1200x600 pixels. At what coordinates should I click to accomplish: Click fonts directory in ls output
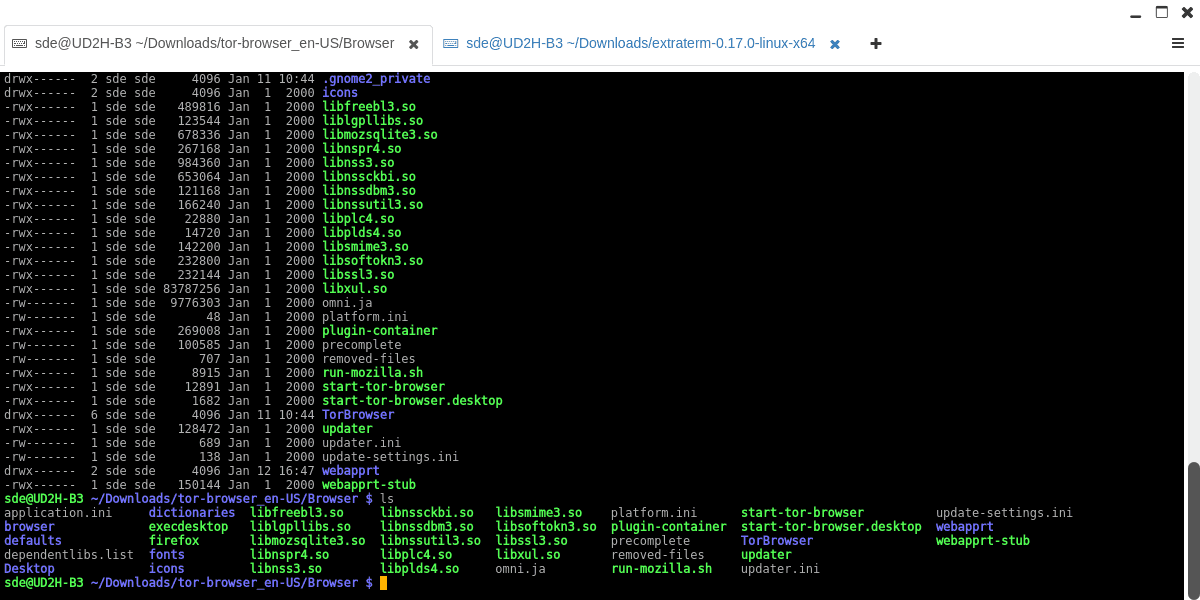click(167, 555)
